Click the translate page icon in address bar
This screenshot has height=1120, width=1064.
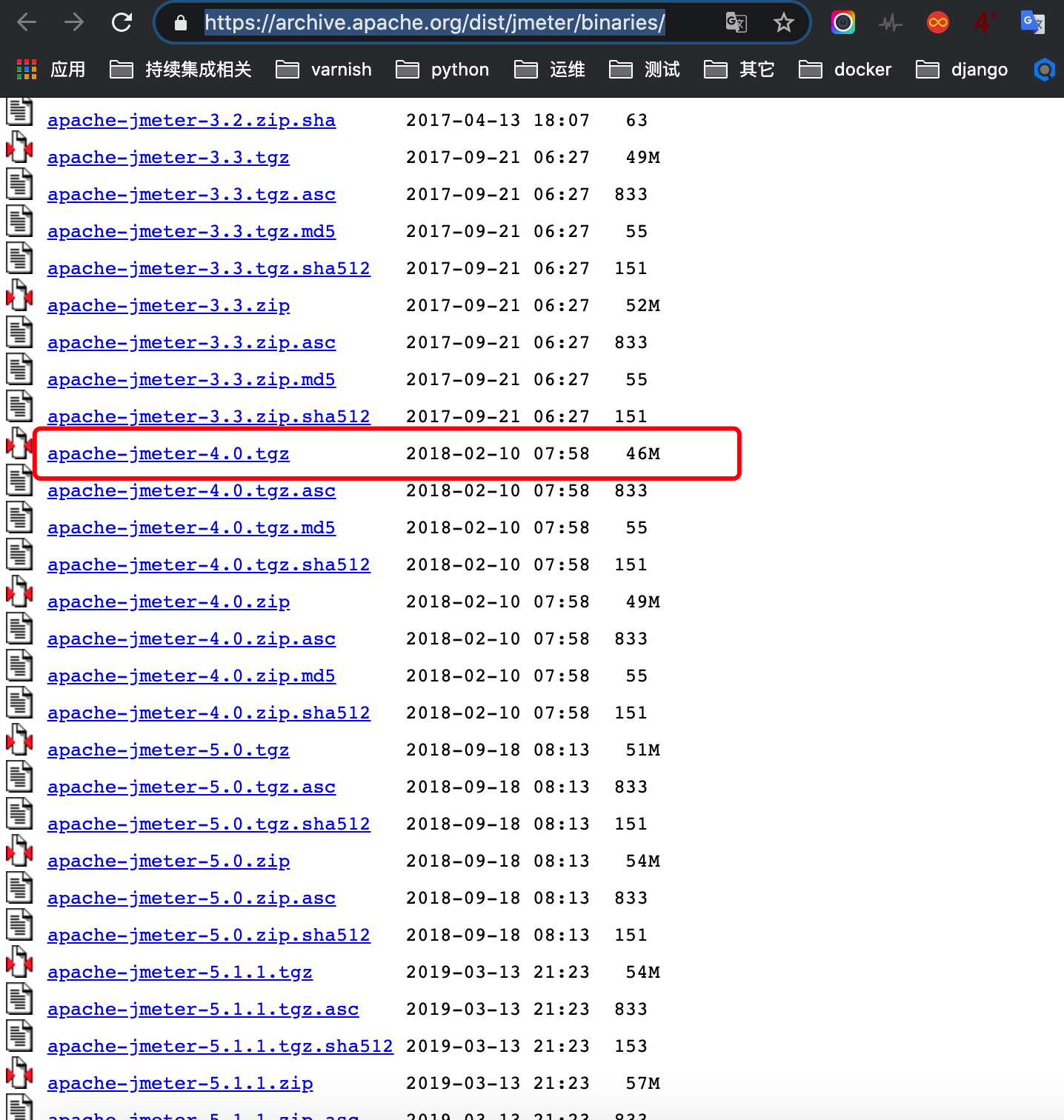(736, 23)
